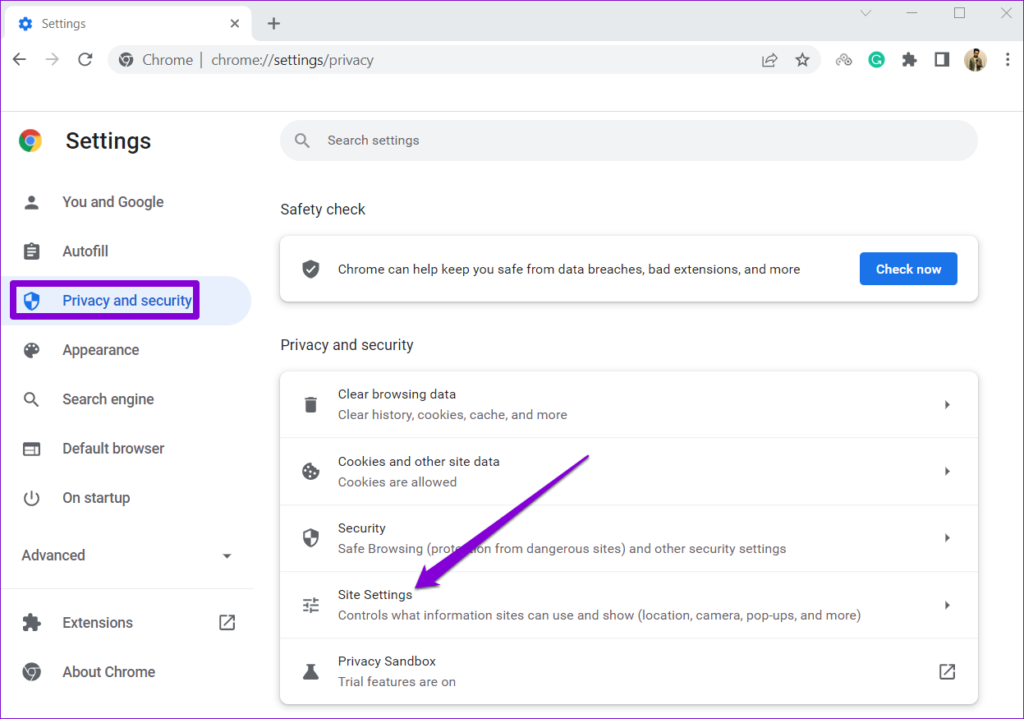
Task: Open the Grammarly extension icon
Action: tap(876, 60)
